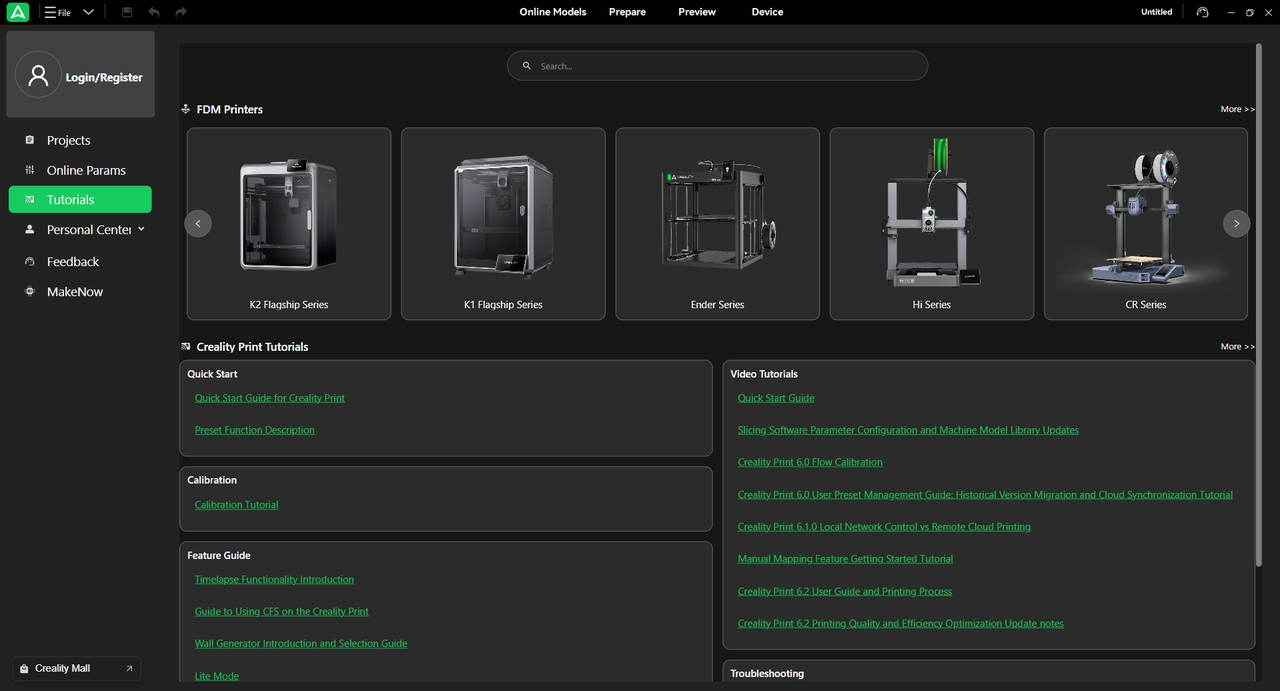Open the File menu
1280x691 pixels.
click(x=58, y=12)
